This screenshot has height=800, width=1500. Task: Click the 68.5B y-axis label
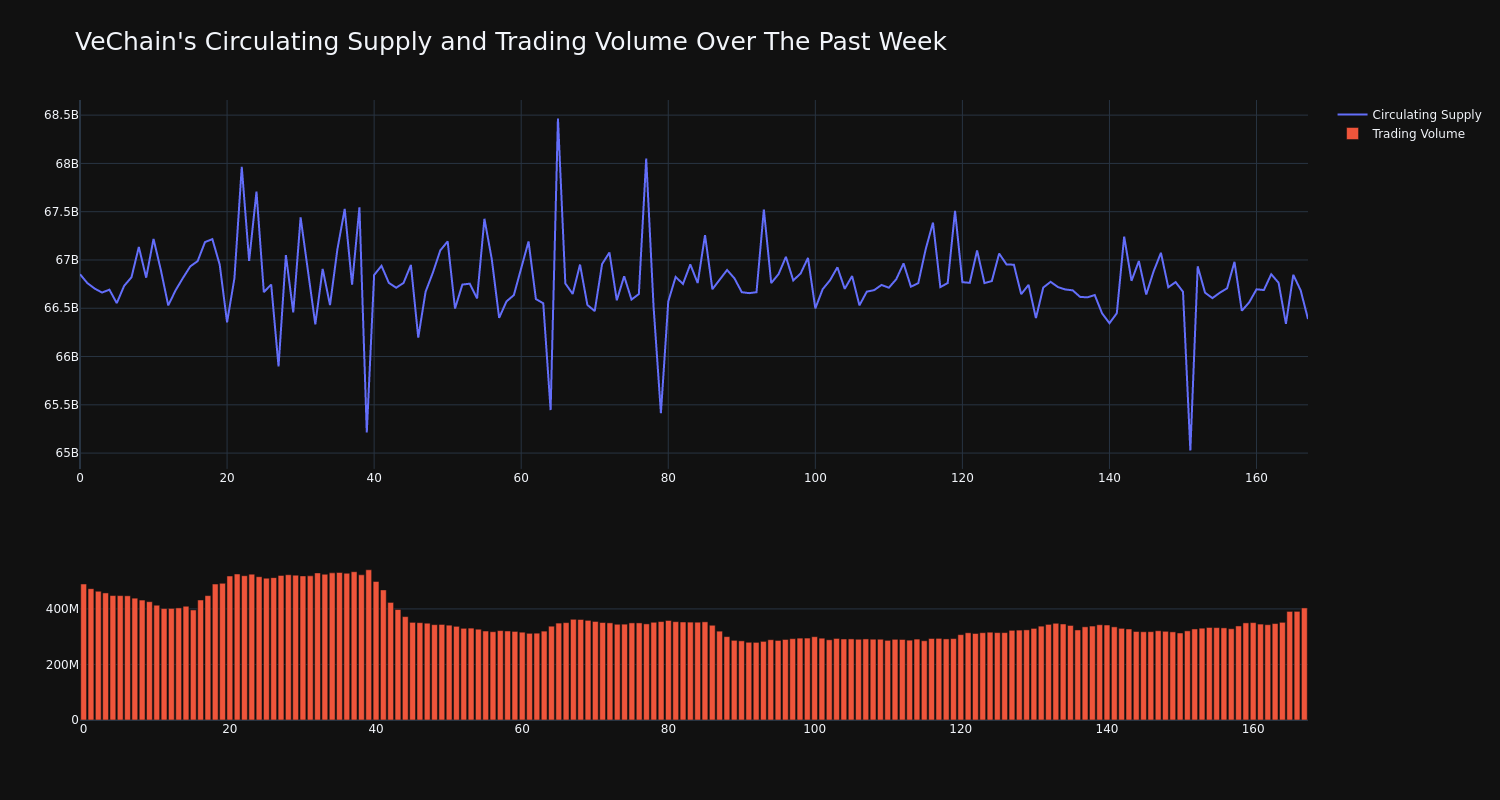click(61, 115)
